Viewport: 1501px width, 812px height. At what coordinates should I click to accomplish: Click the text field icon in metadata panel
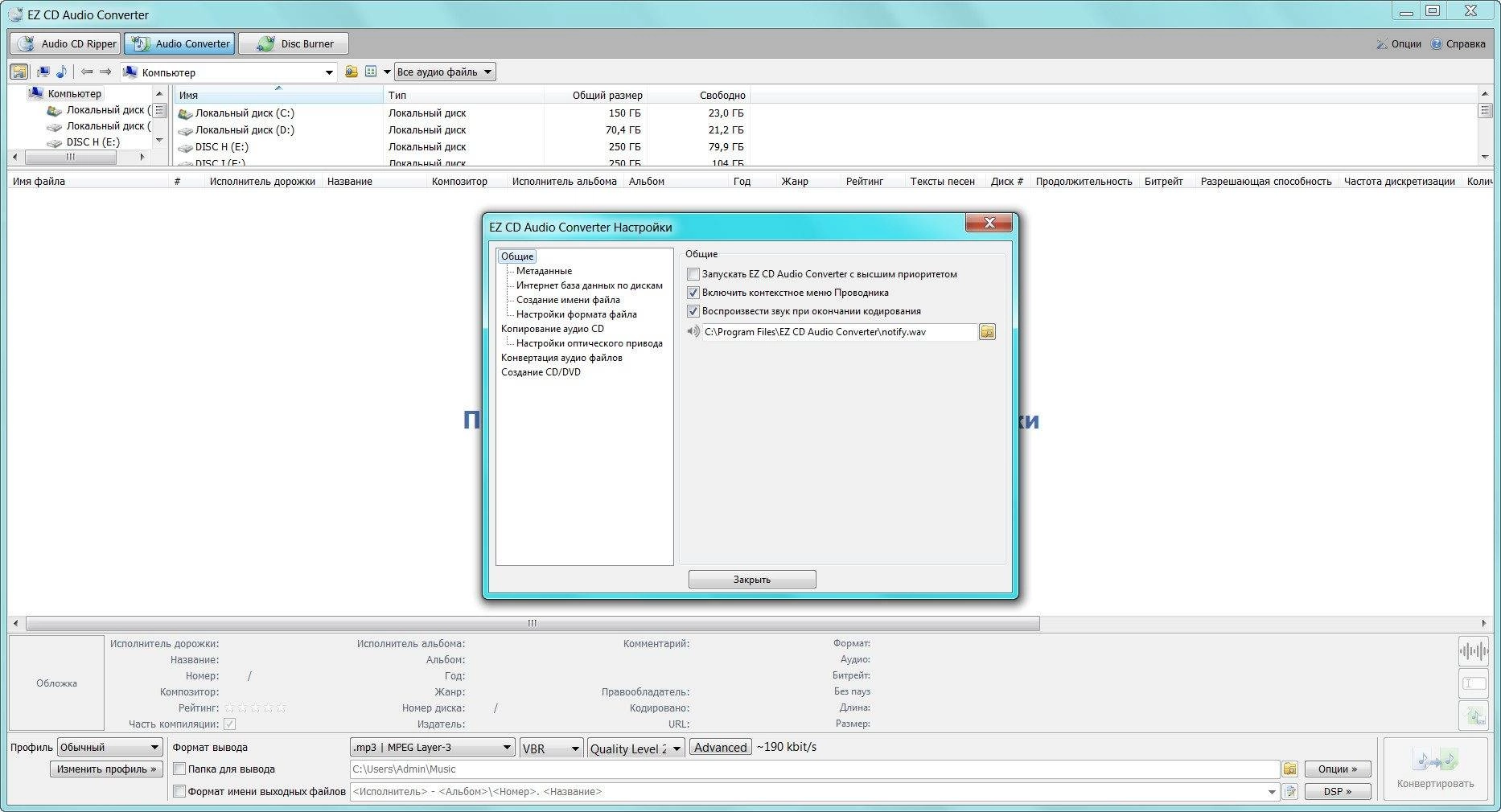pos(1473,683)
